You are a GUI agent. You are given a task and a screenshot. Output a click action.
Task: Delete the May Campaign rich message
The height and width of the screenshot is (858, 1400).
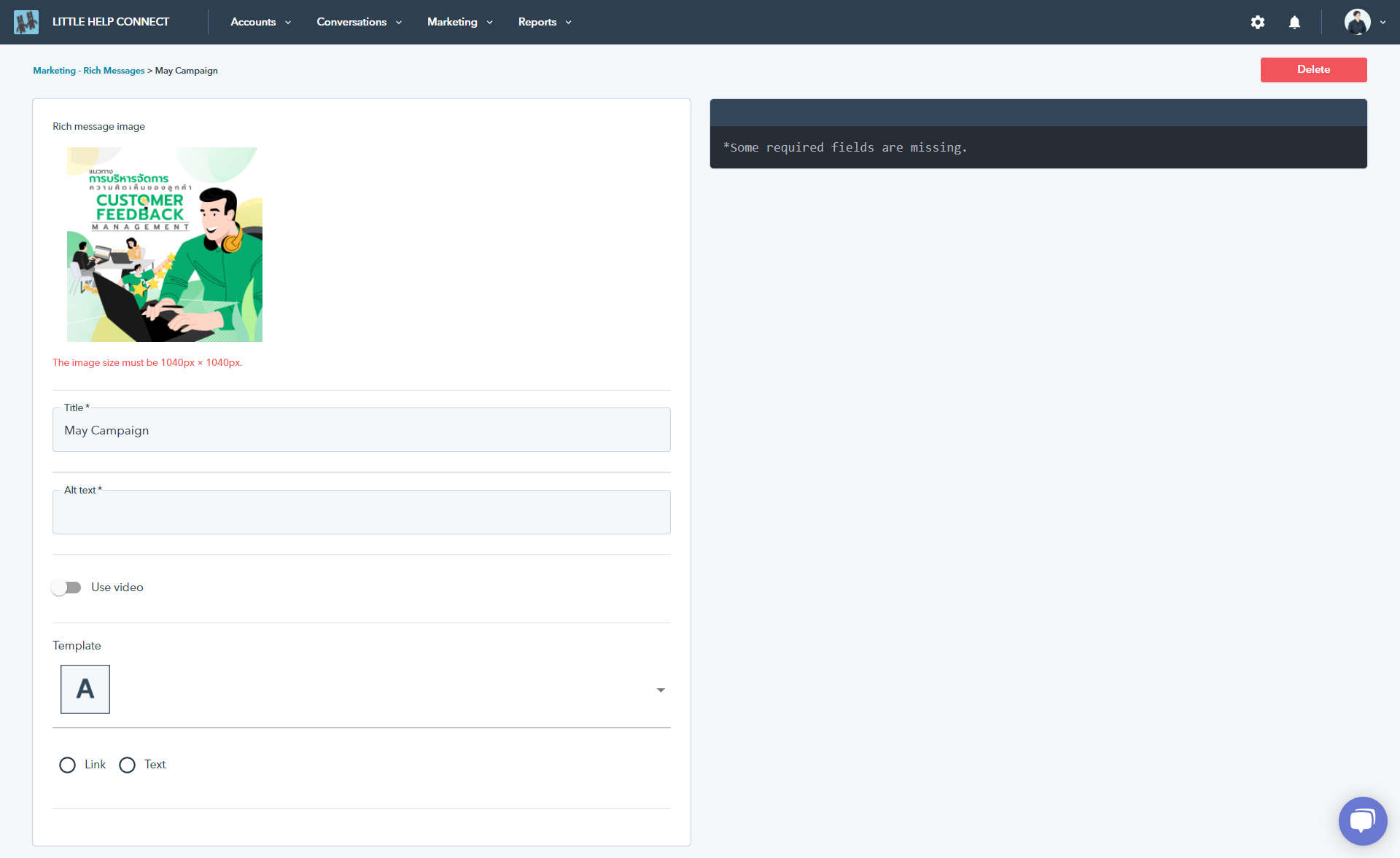1313,69
